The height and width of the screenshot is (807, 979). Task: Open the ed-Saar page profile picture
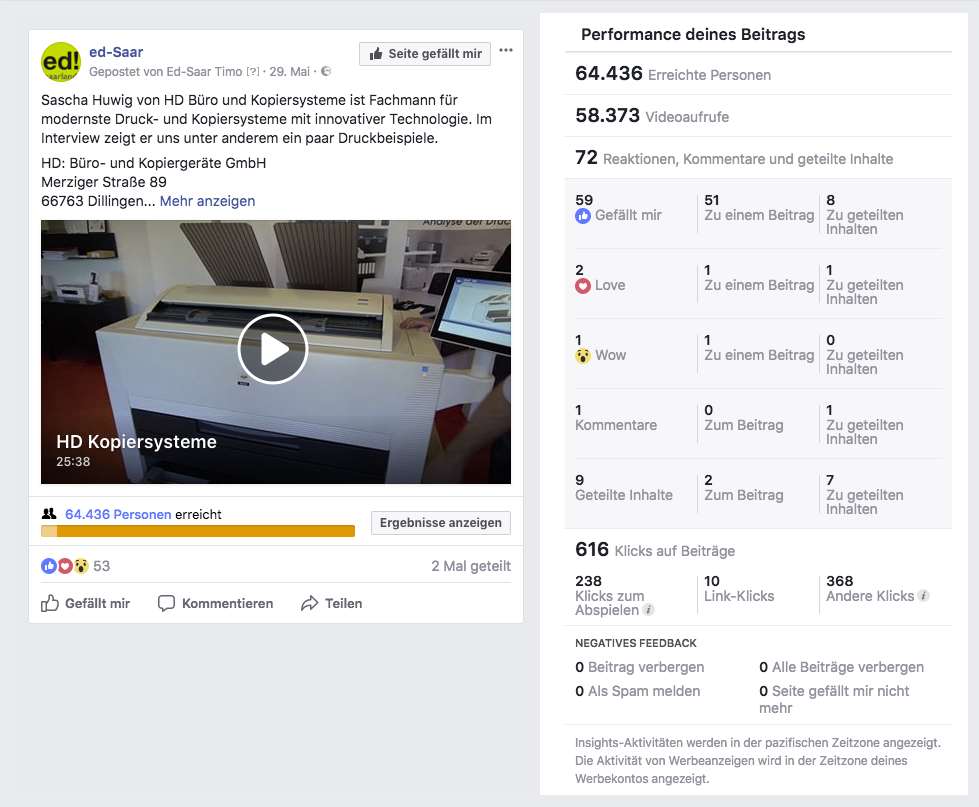pos(61,62)
